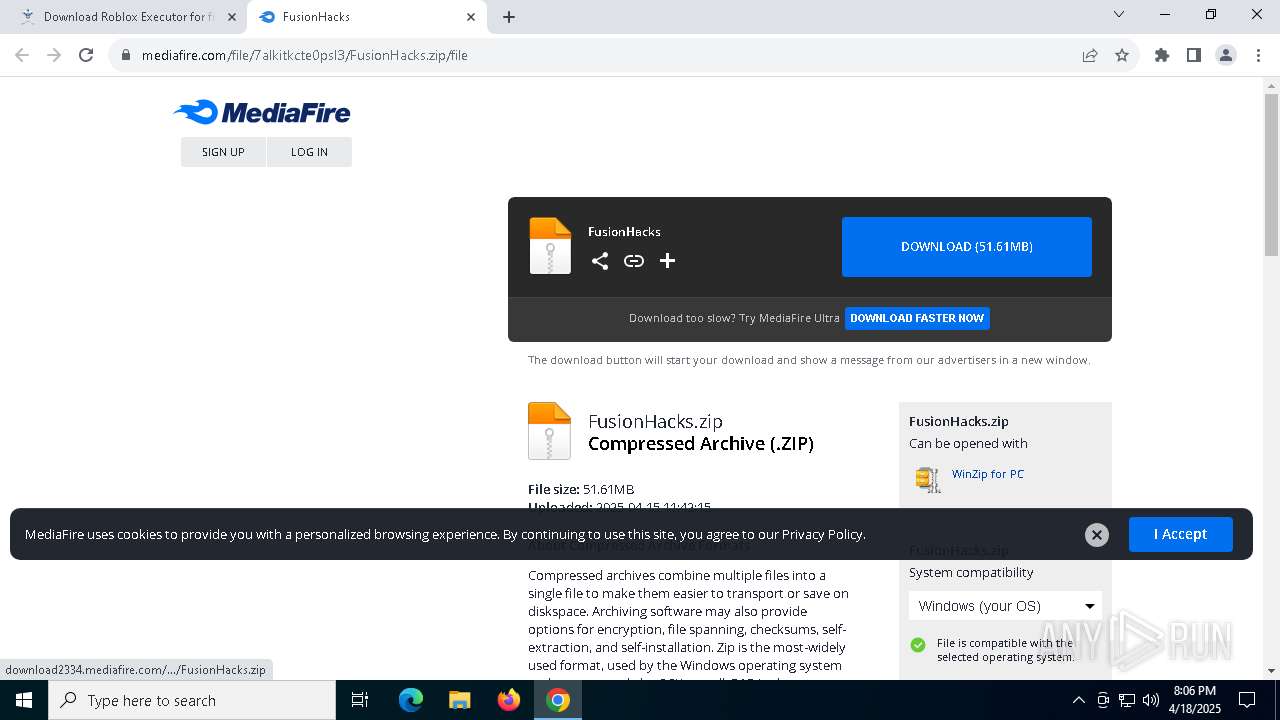Click DOWNLOAD (51.61MB) button
This screenshot has width=1280, height=720.
point(967,247)
